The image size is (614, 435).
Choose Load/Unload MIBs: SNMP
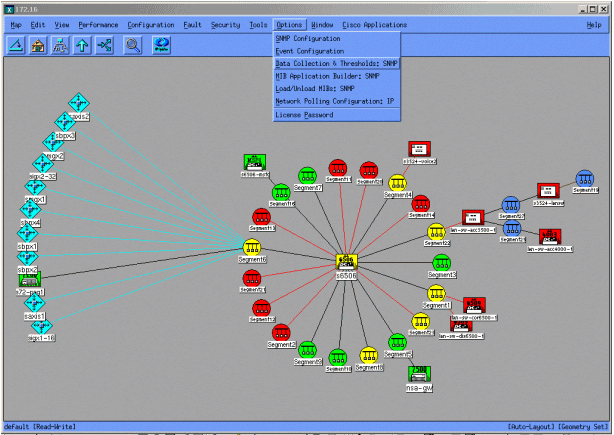tap(337, 88)
